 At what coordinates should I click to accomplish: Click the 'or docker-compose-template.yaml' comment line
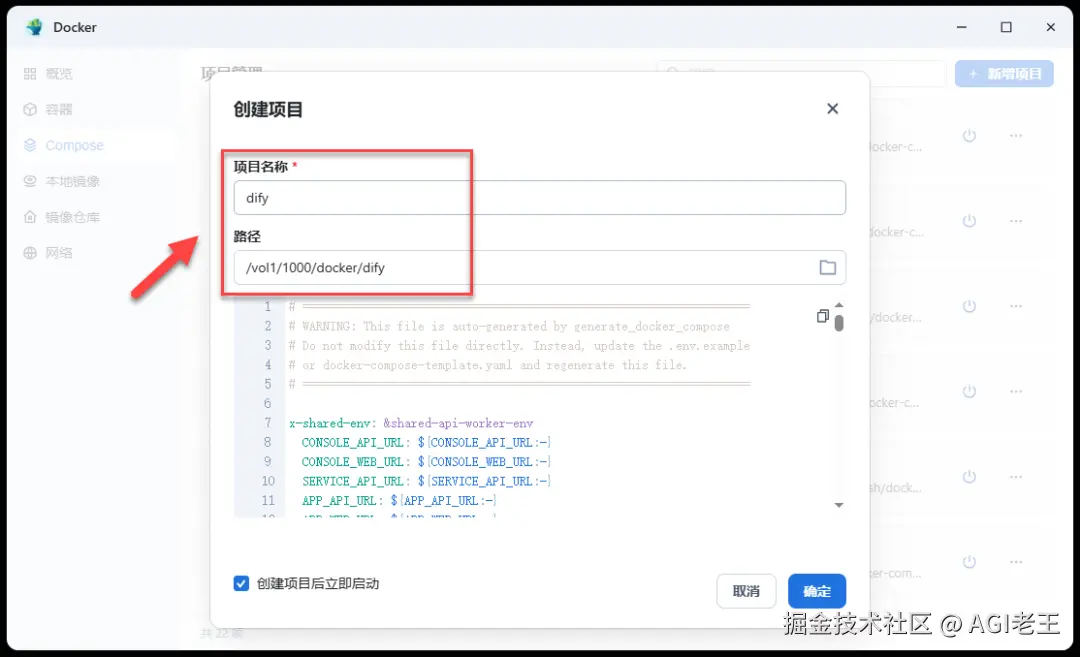(488, 365)
